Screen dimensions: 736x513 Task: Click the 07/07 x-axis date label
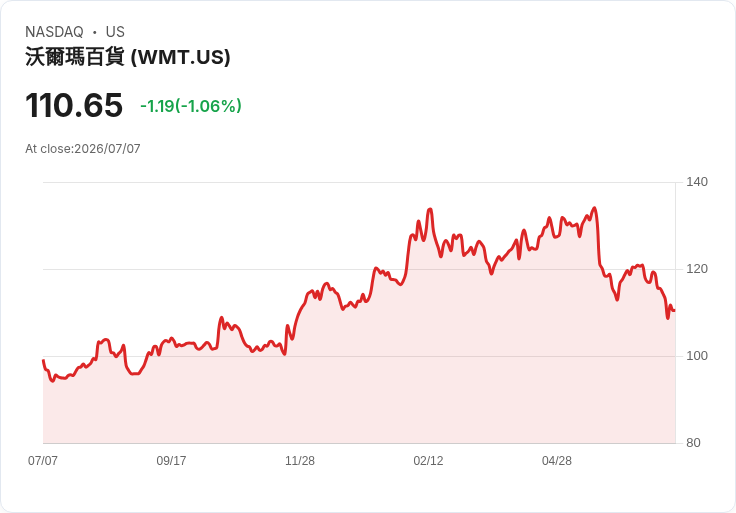[x=43, y=460]
